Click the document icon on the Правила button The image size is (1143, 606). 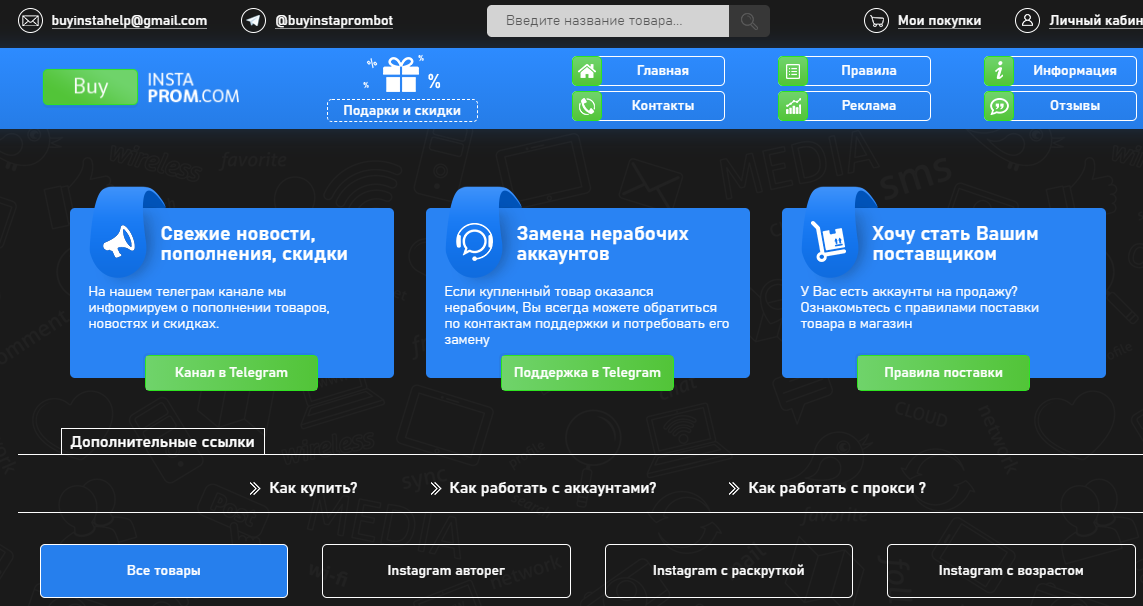pyautogui.click(x=793, y=70)
